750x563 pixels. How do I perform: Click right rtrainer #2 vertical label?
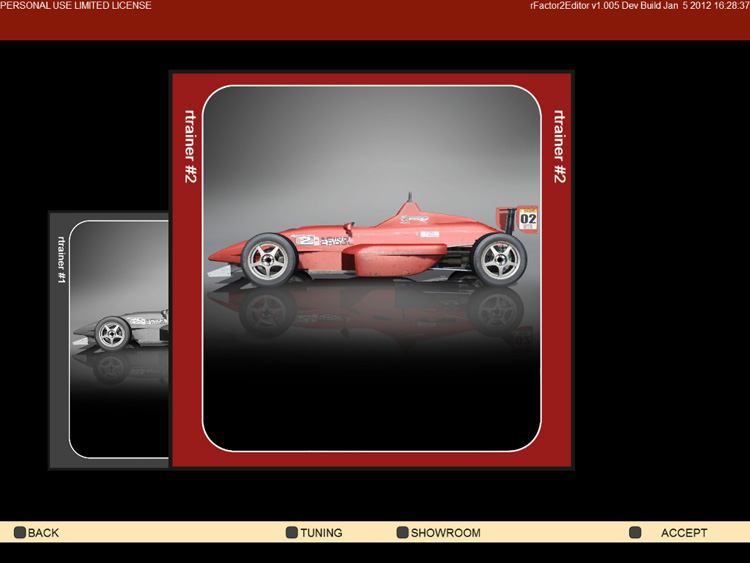560,146
